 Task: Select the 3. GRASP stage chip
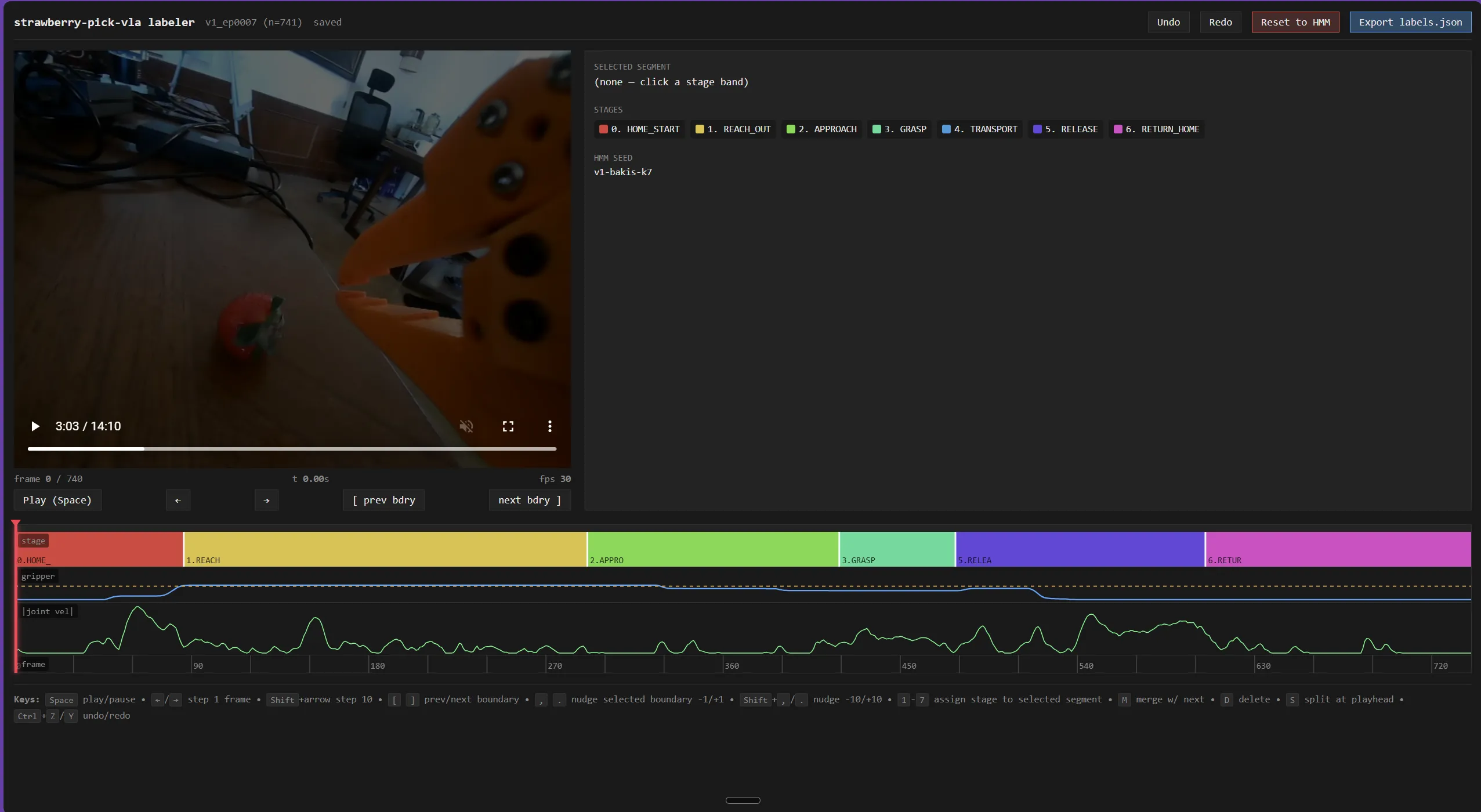899,129
